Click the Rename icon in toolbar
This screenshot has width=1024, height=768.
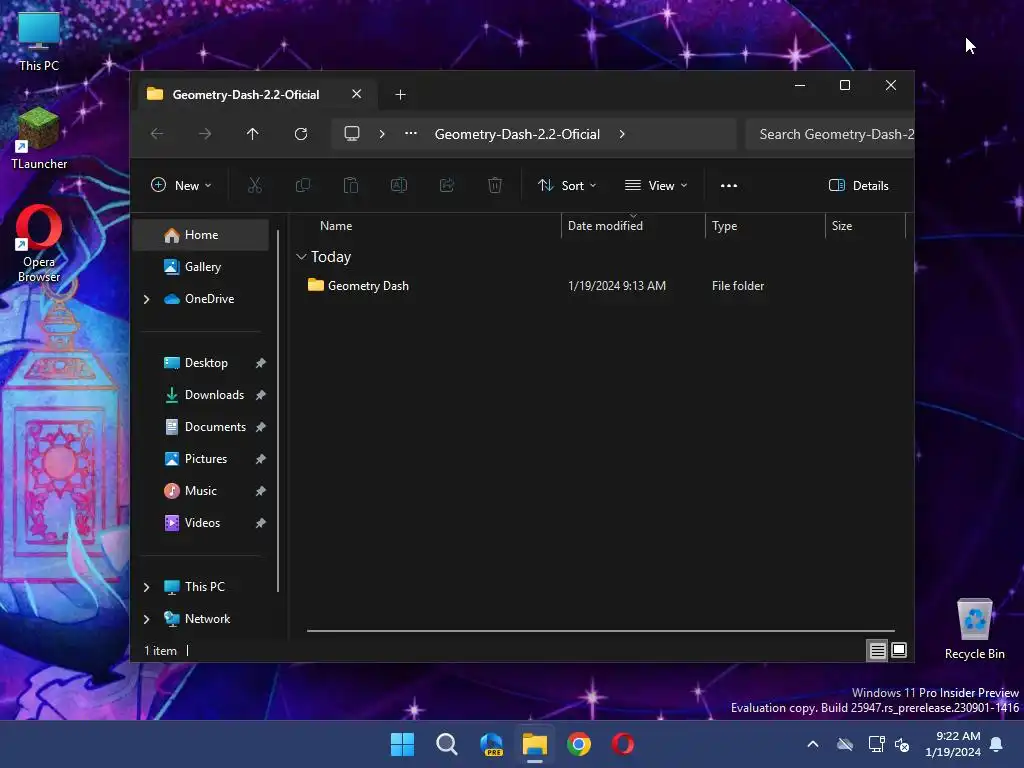point(399,185)
